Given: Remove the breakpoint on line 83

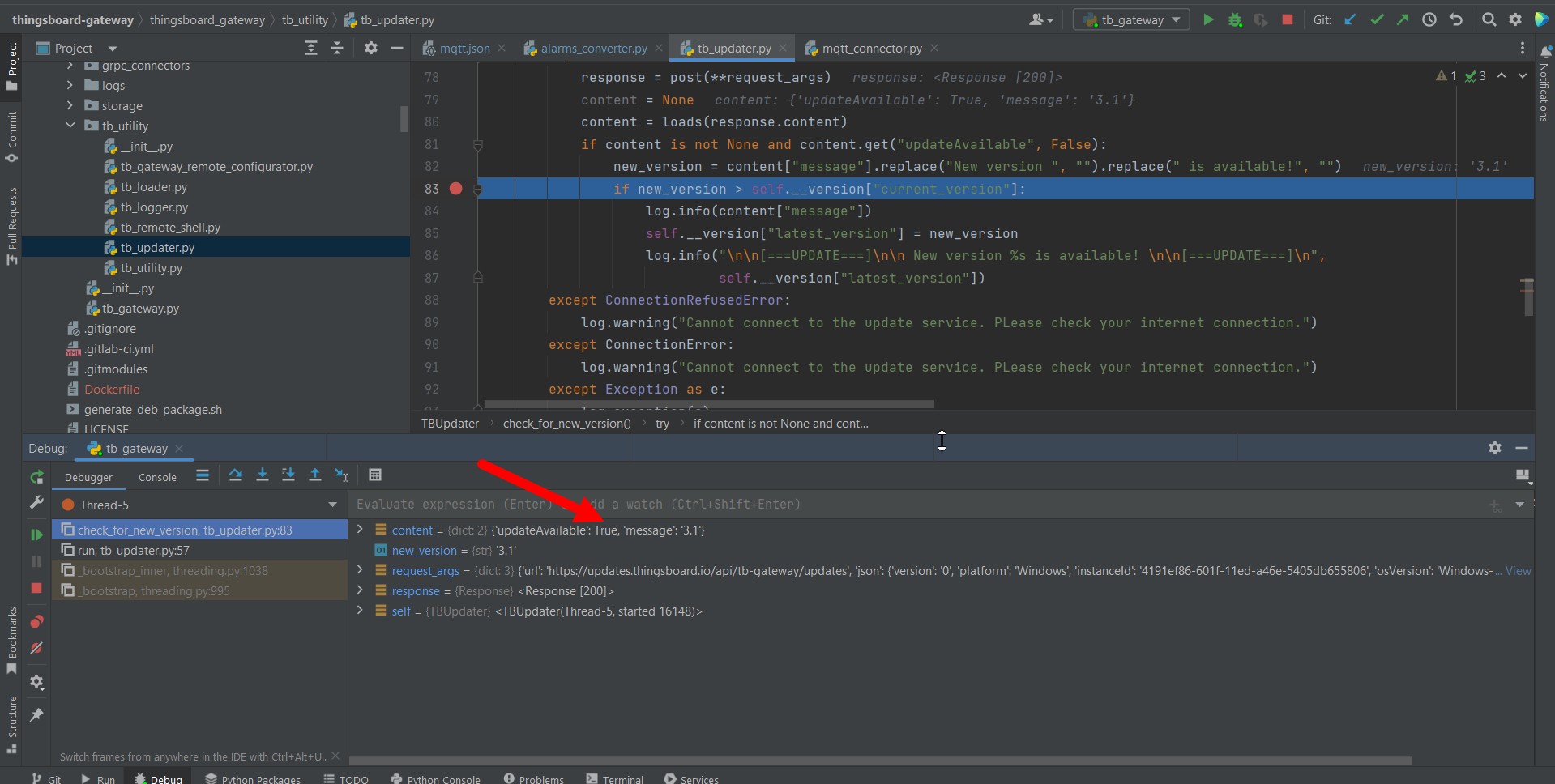Looking at the screenshot, I should 456,189.
